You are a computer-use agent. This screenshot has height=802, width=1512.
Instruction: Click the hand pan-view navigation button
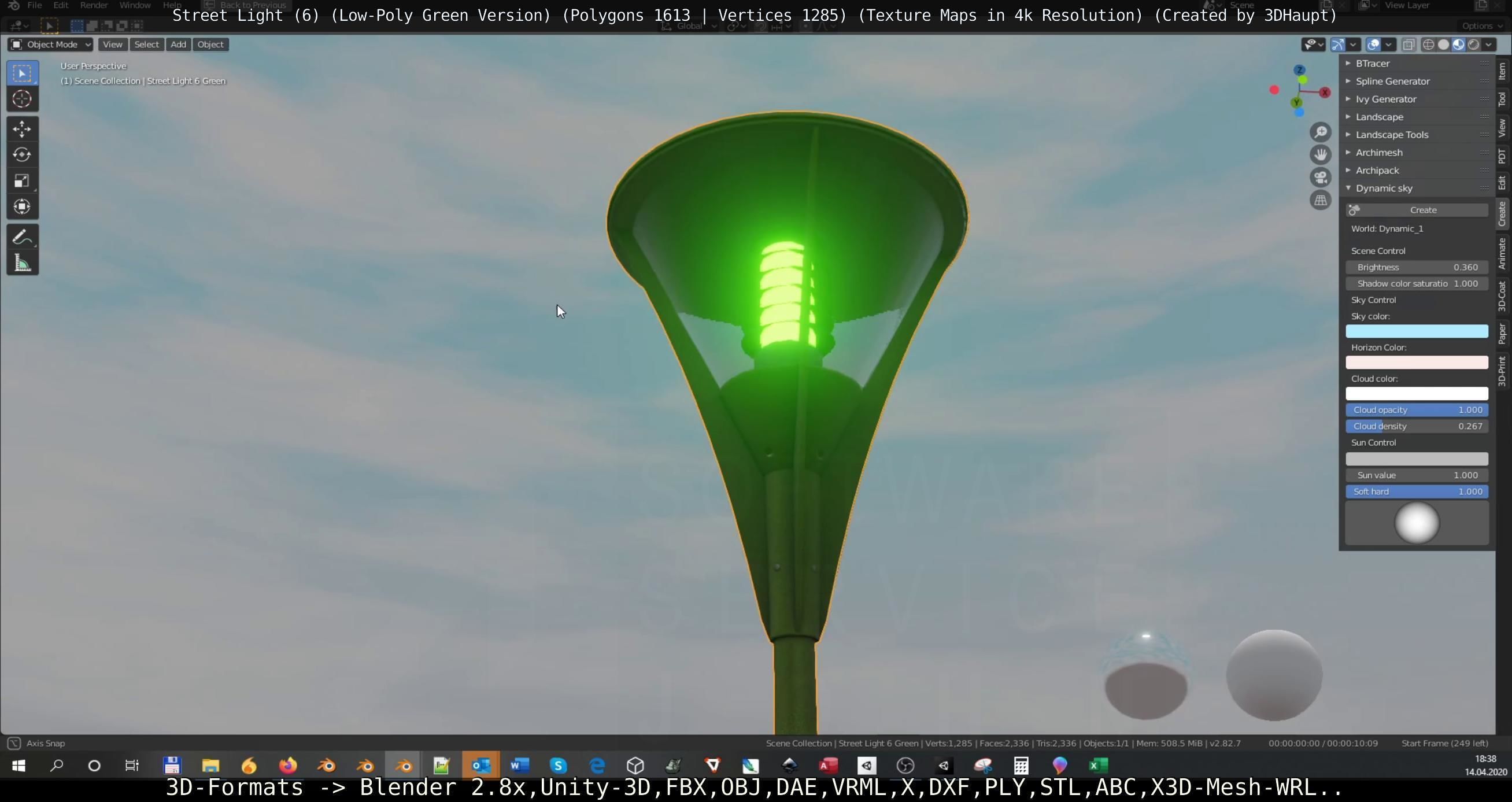[1321, 155]
